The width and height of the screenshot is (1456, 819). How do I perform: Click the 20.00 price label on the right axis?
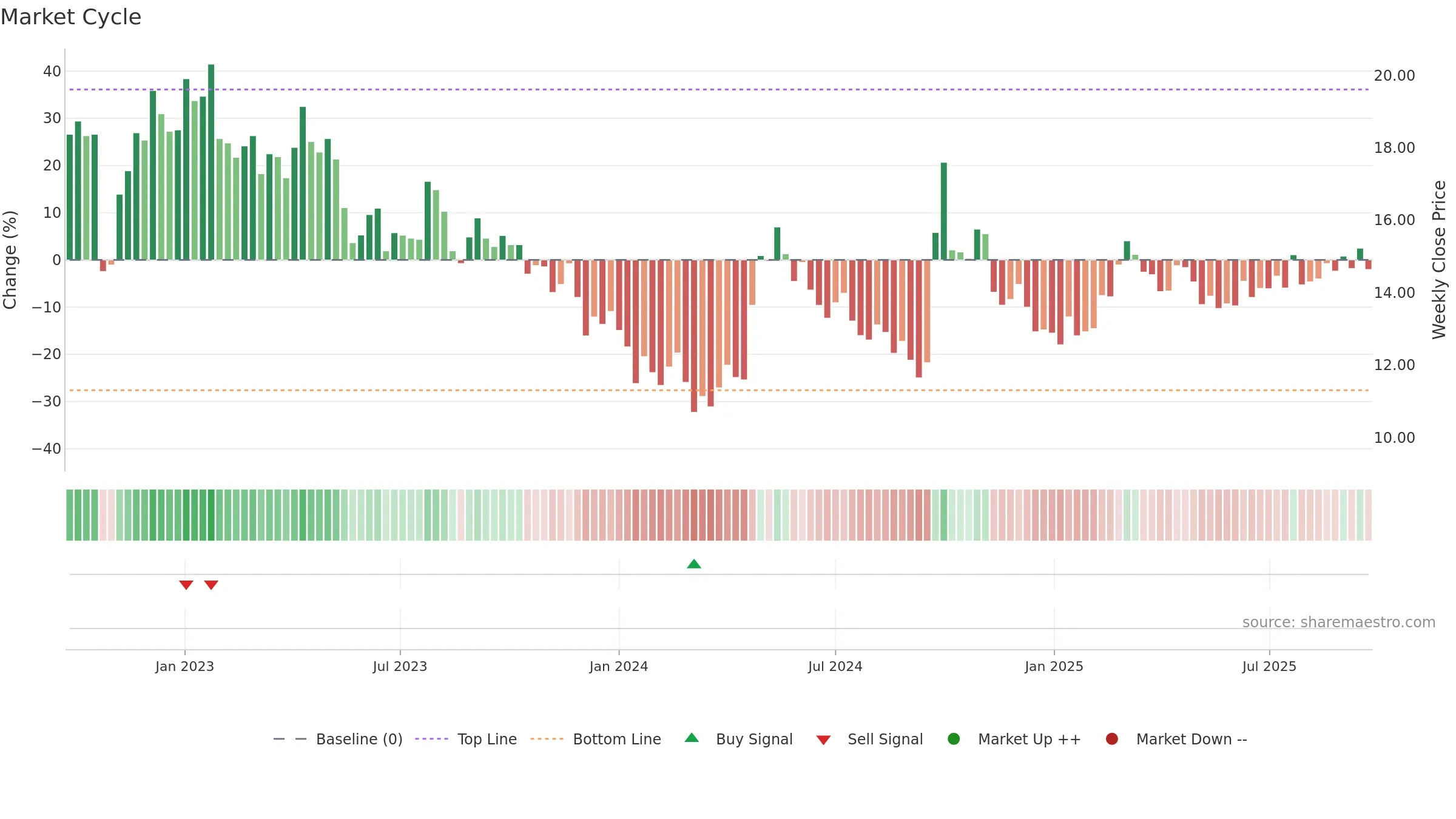(1394, 76)
